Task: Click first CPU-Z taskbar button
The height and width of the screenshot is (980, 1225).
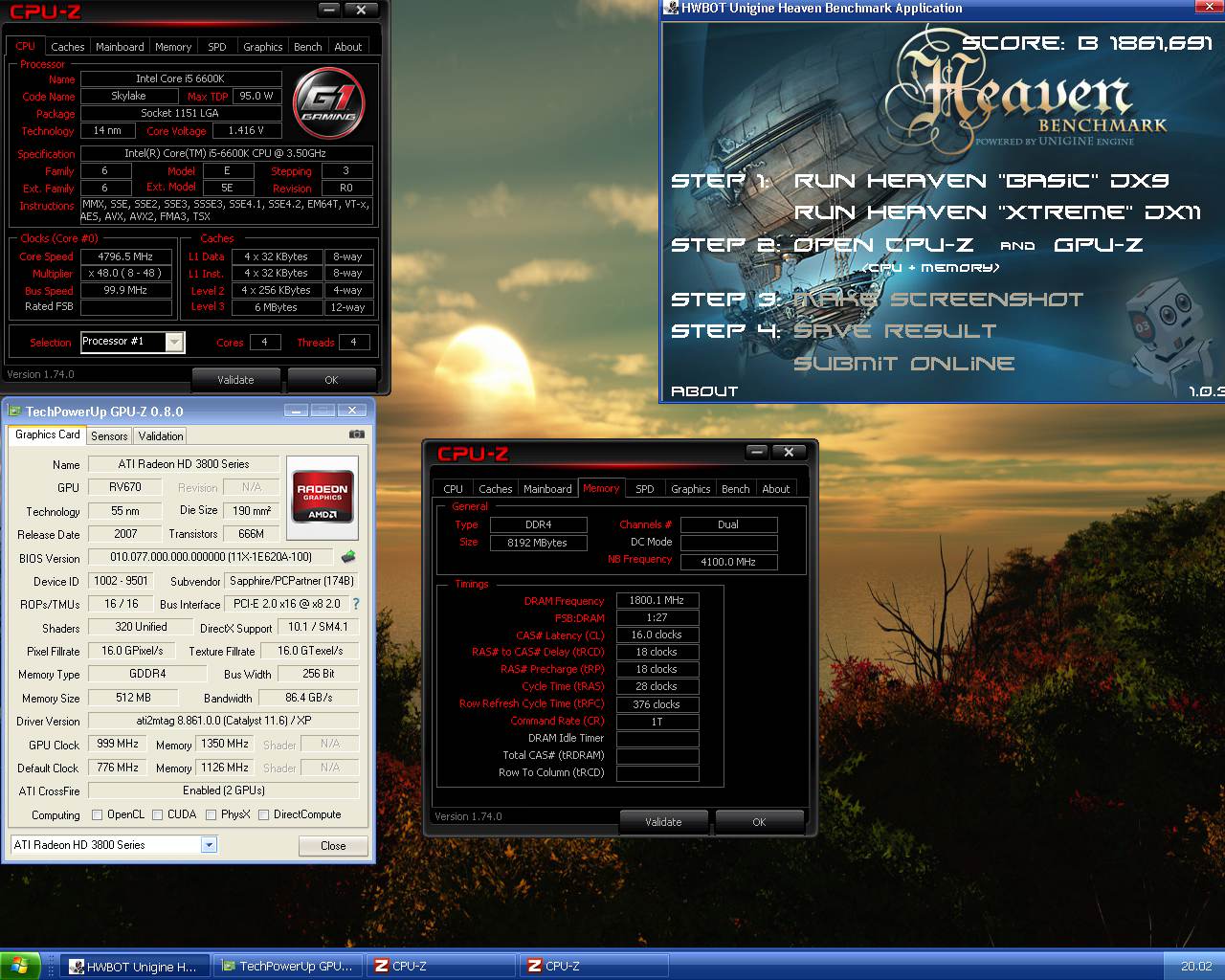Action: pos(441,967)
